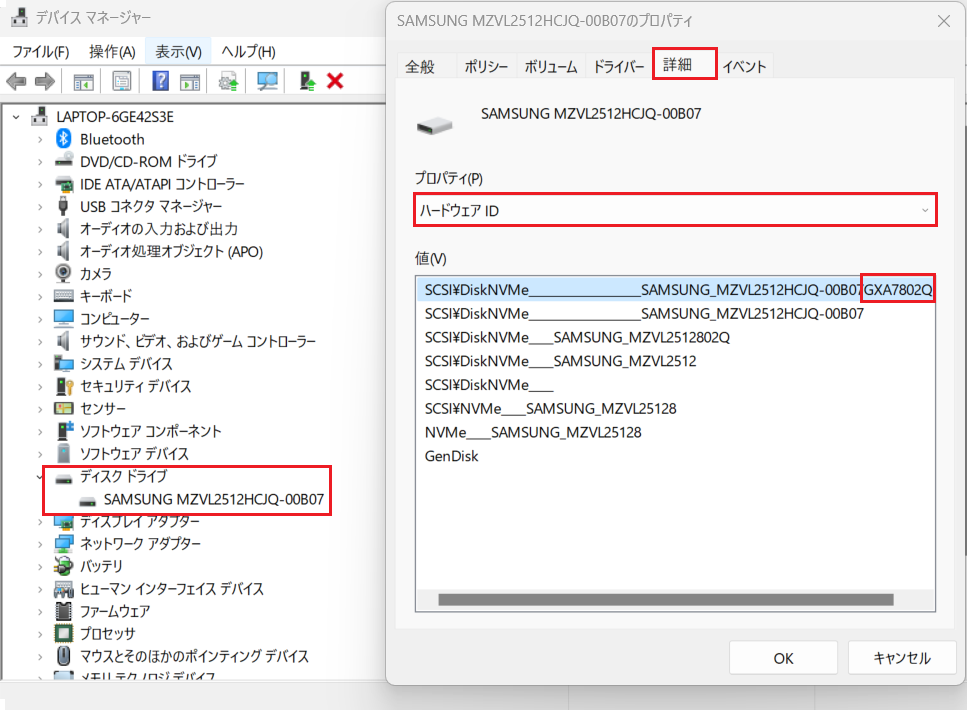Expand the プロセッサ category chevron
Screen dimensions: 967x710
click(40, 634)
